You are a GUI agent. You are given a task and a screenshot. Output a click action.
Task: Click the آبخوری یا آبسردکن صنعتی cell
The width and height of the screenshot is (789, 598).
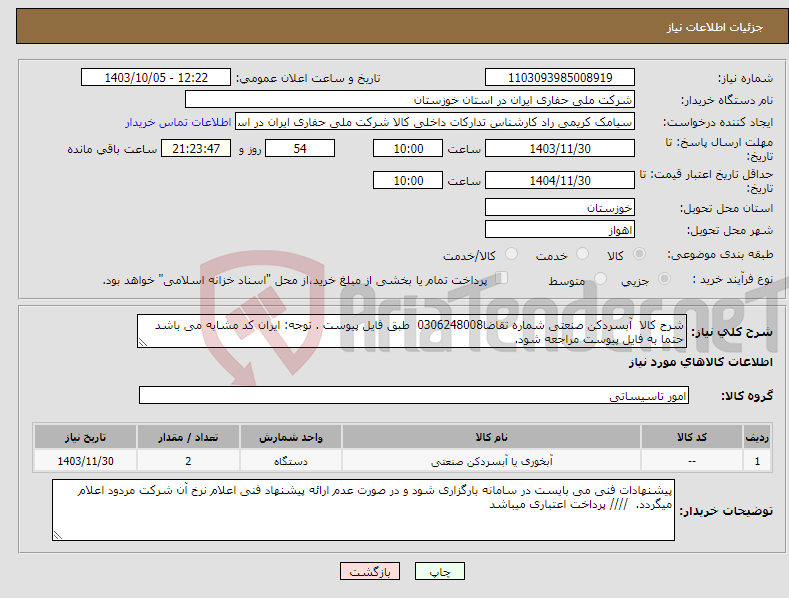[491, 461]
